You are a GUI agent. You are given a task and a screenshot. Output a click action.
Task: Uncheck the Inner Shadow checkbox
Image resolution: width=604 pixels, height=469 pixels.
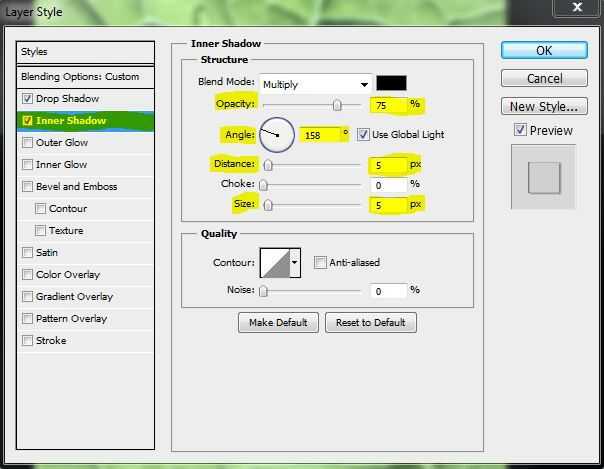[27, 121]
